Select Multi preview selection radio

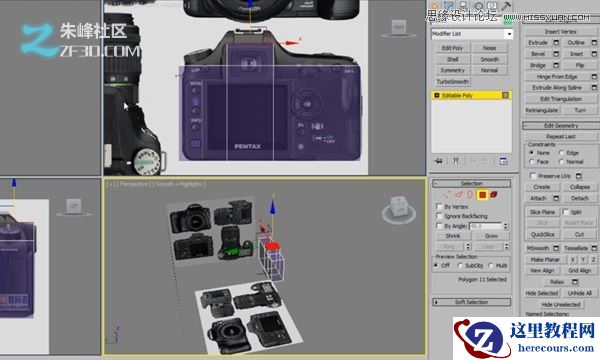point(491,266)
